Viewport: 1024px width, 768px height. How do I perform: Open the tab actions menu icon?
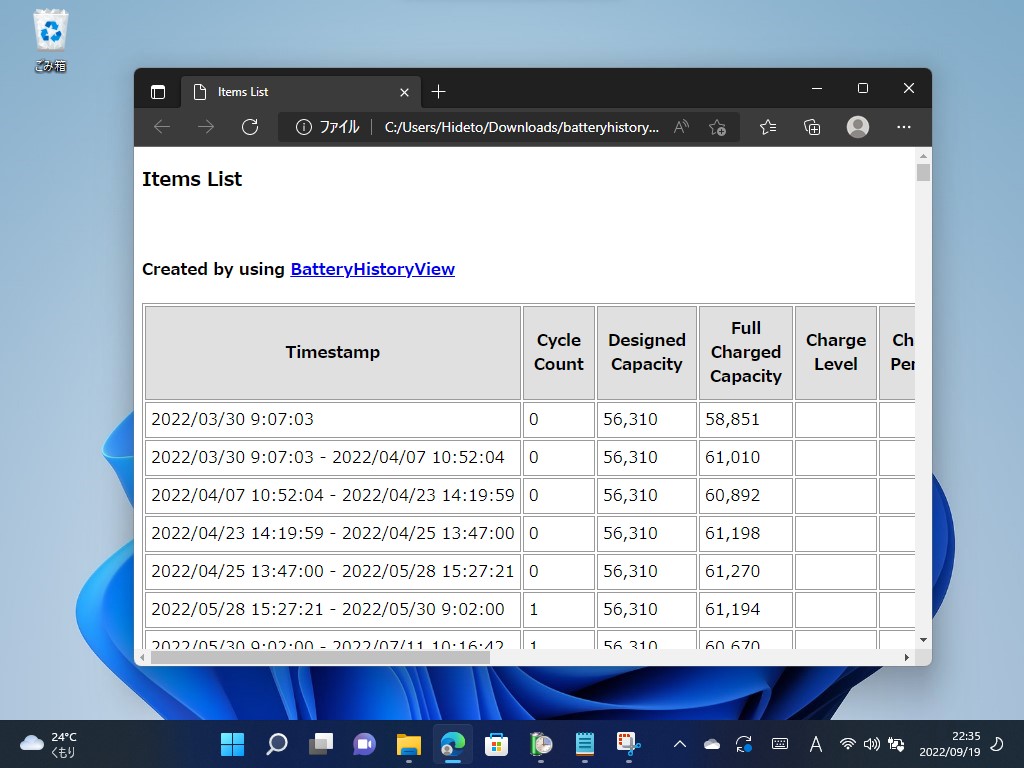pyautogui.click(x=158, y=92)
